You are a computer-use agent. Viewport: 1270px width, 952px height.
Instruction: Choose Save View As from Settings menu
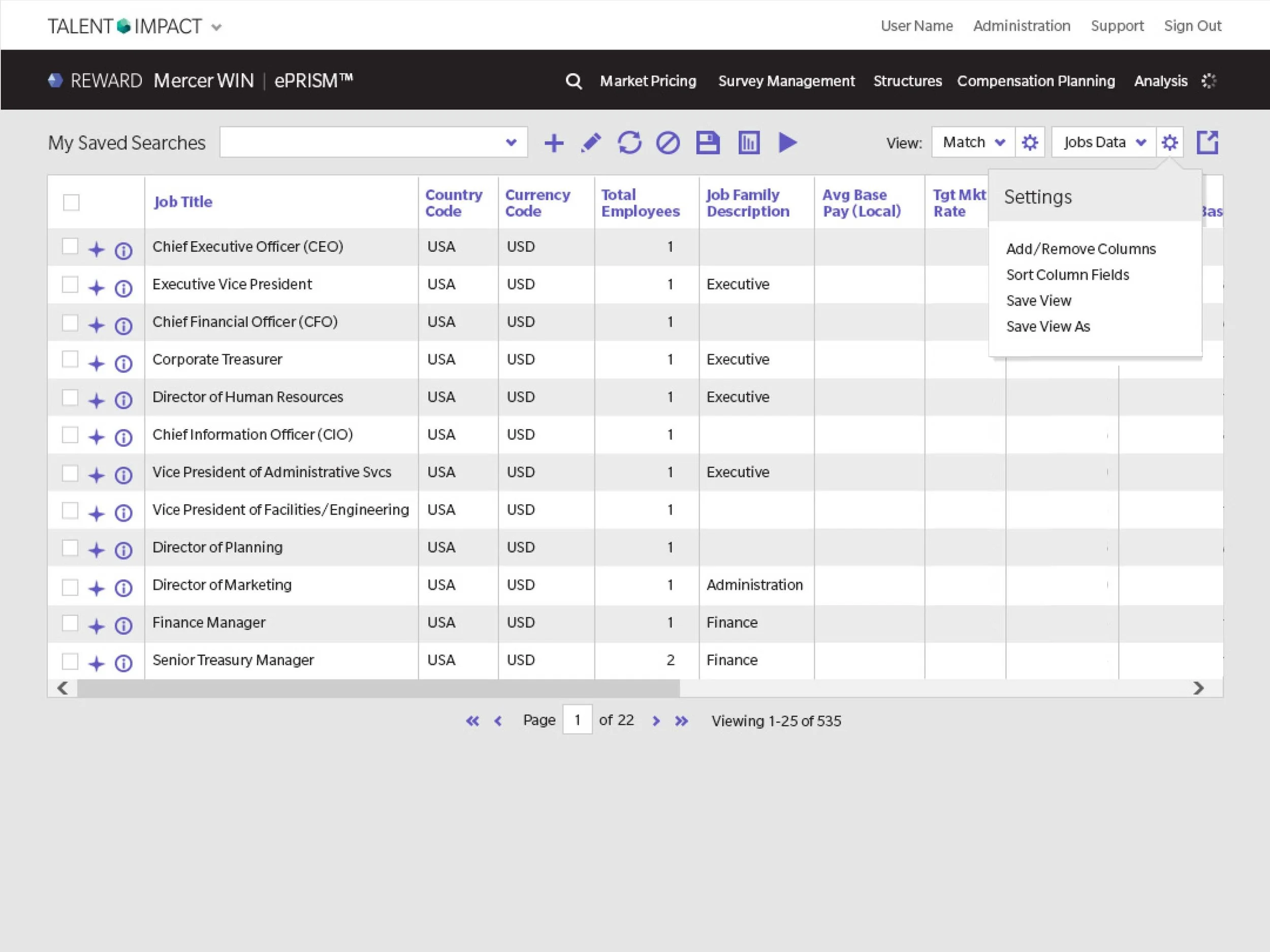[x=1048, y=326]
